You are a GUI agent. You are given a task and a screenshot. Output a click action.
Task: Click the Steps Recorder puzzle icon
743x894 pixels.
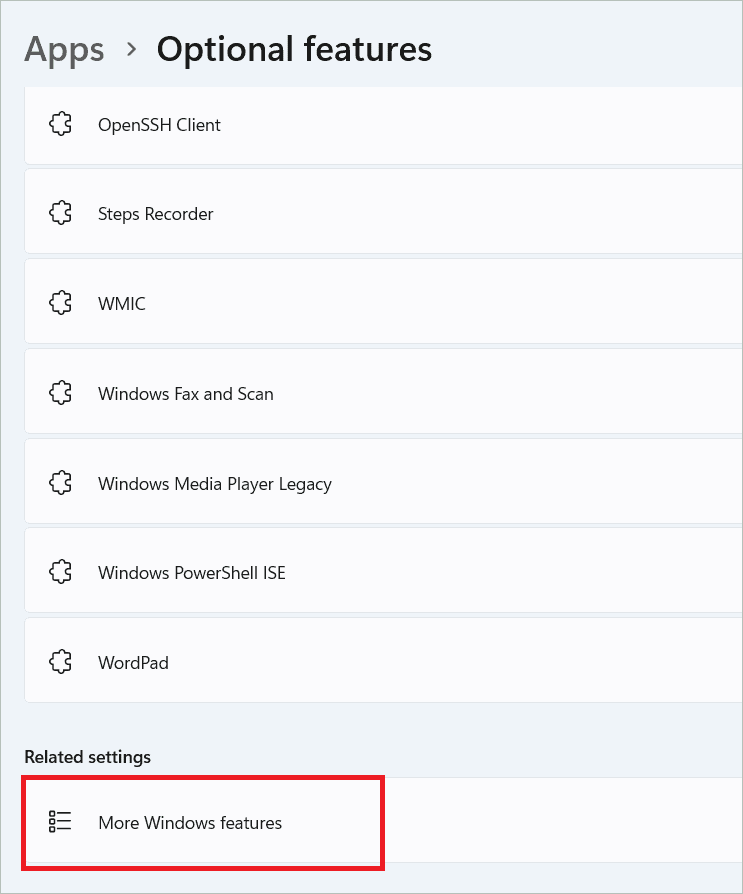point(60,213)
